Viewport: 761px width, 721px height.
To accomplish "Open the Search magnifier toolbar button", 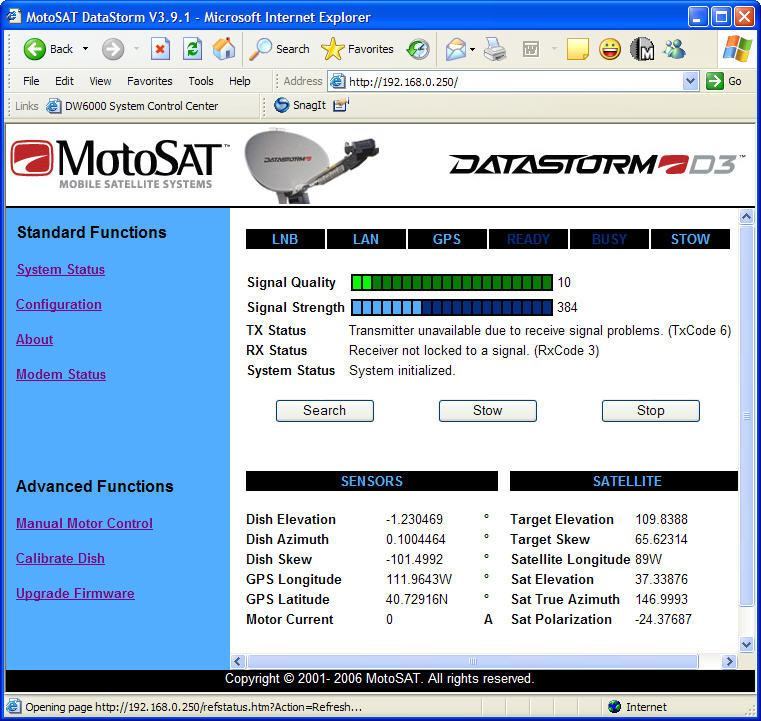I will (x=279, y=49).
